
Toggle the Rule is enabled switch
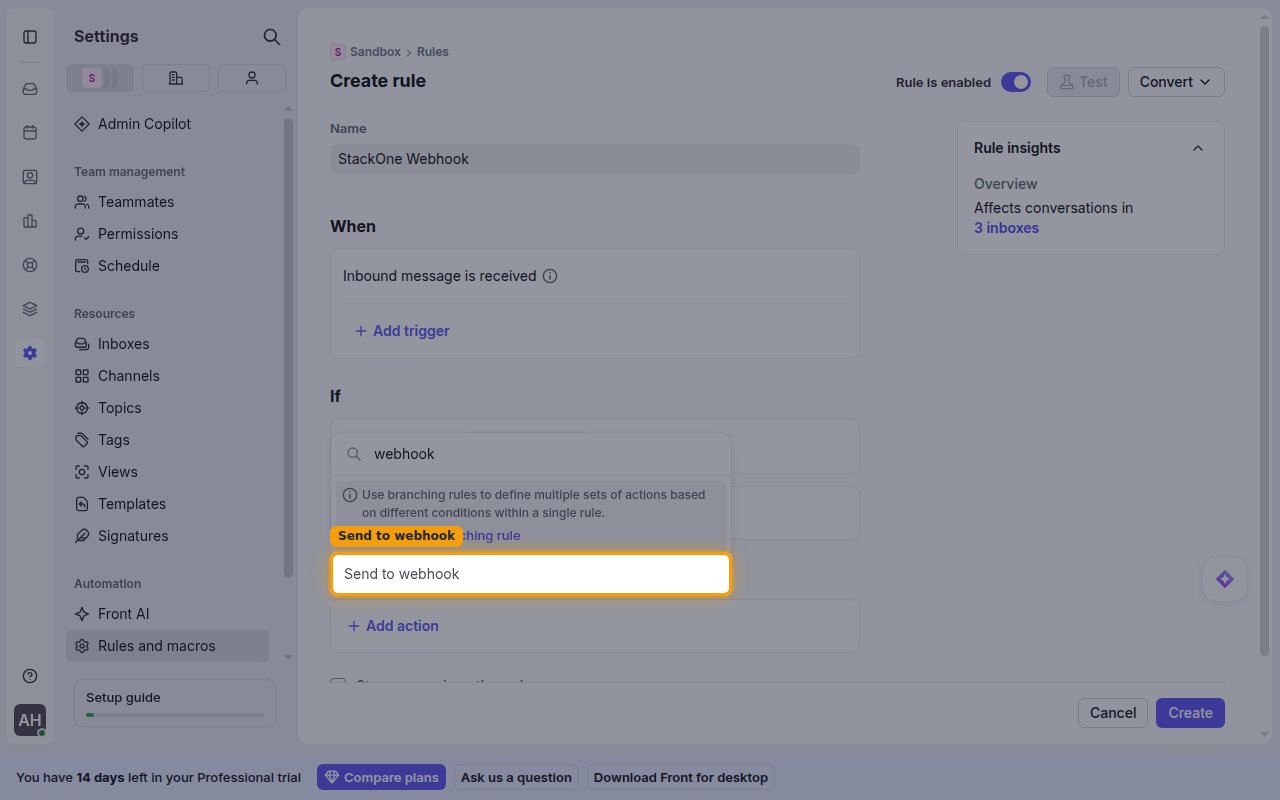(1016, 82)
